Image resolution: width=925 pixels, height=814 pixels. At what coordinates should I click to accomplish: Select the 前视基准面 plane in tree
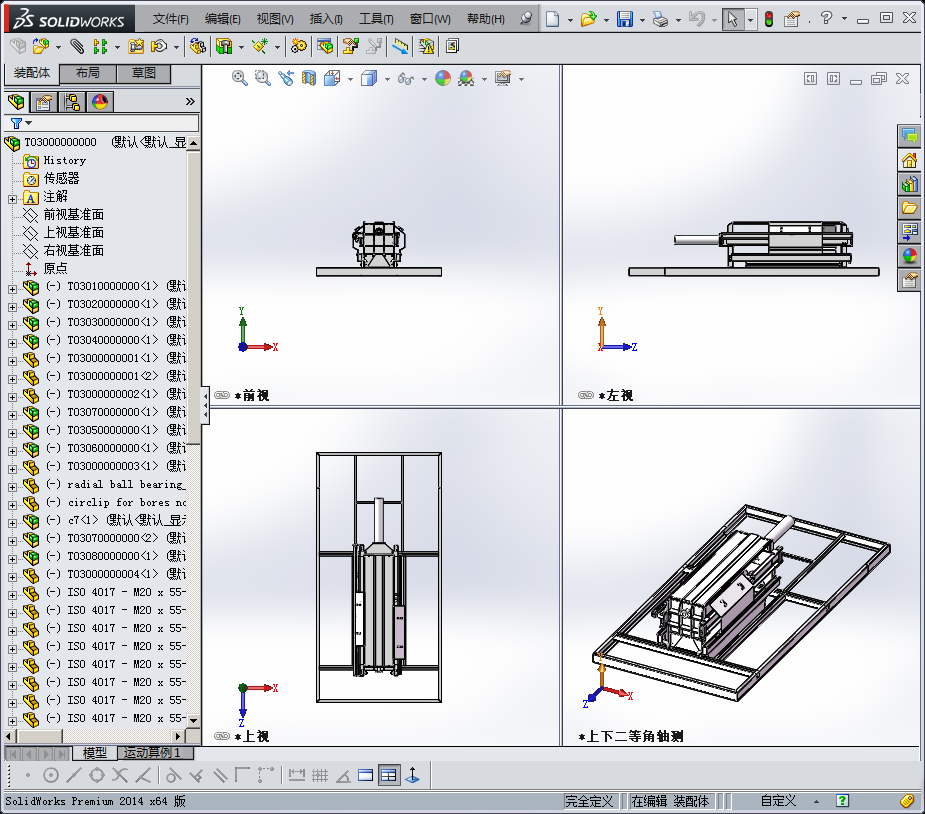pos(74,215)
